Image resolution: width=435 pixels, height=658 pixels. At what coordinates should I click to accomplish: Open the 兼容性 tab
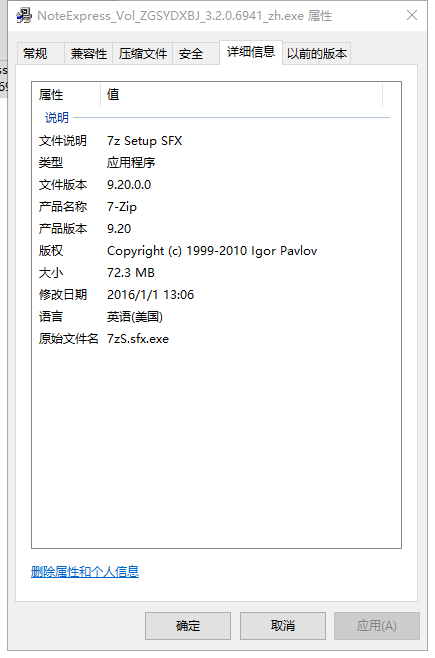[89, 54]
